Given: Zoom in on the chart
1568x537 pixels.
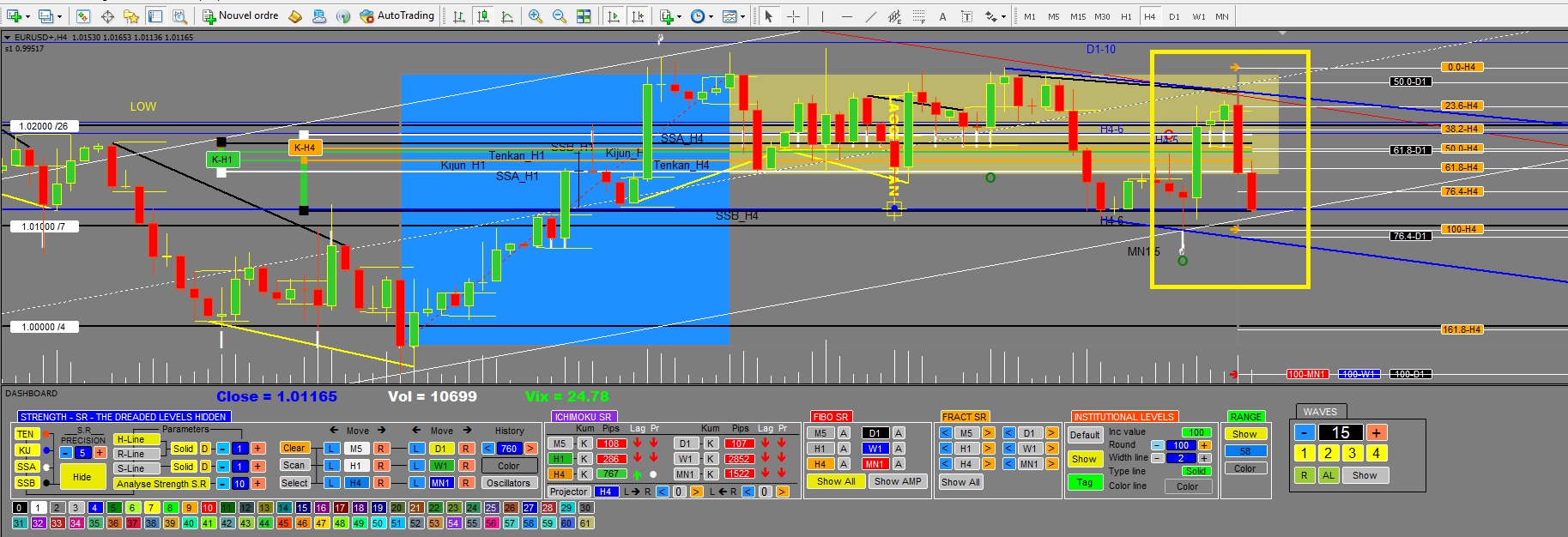Looking at the screenshot, I should [535, 16].
